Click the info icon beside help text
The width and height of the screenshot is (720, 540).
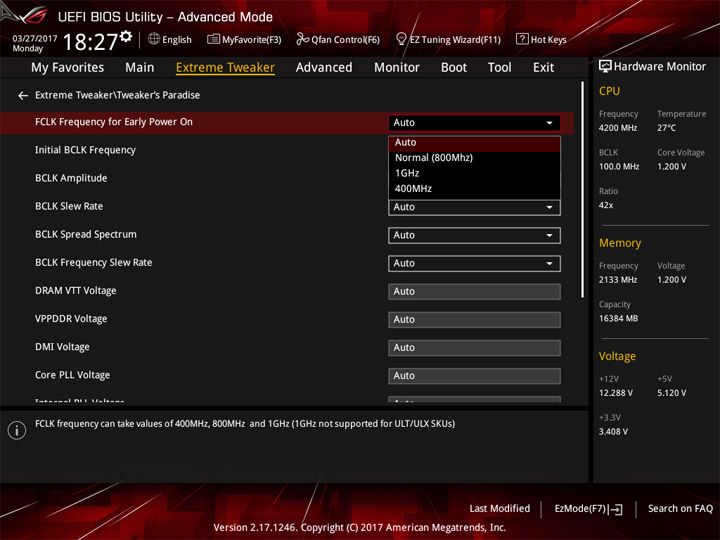(17, 430)
